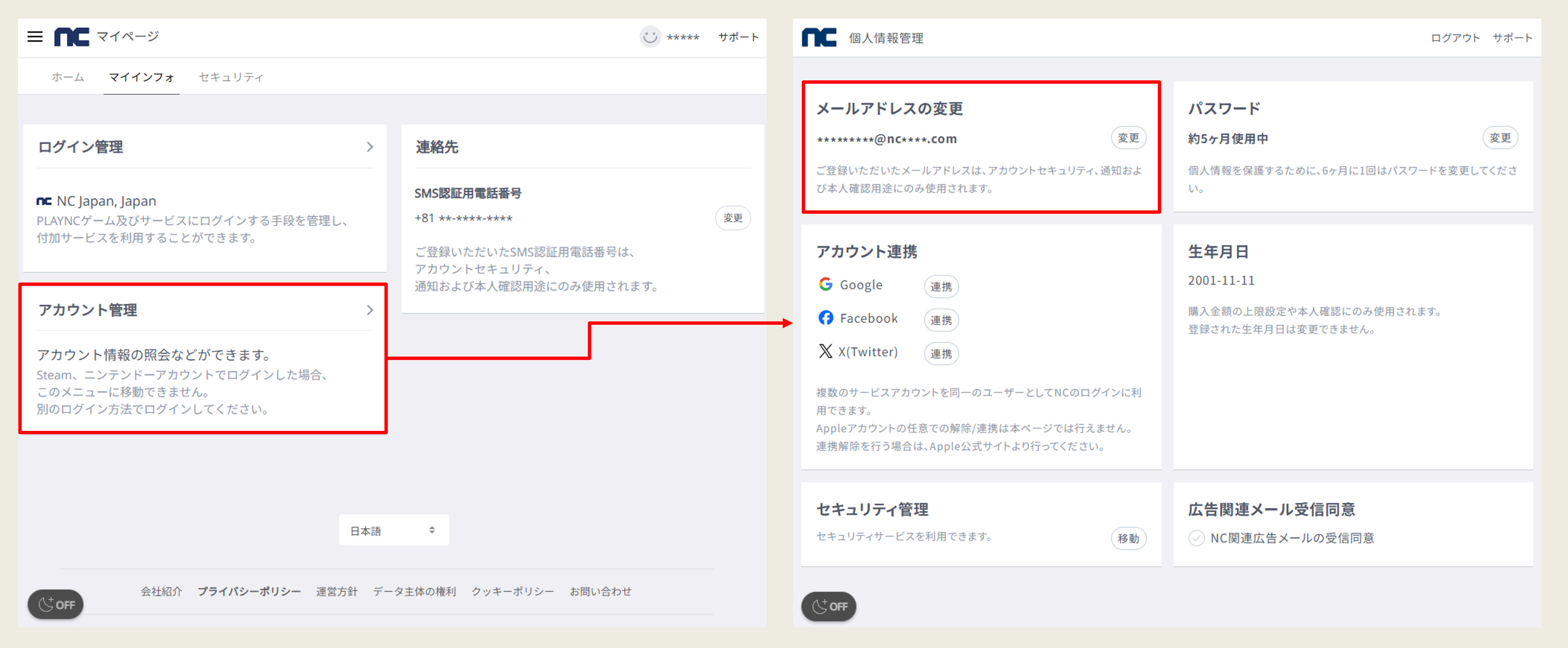Image resolution: width=1568 pixels, height=648 pixels.
Task: Expand アカウント管理 chevron arrow
Action: point(370,310)
